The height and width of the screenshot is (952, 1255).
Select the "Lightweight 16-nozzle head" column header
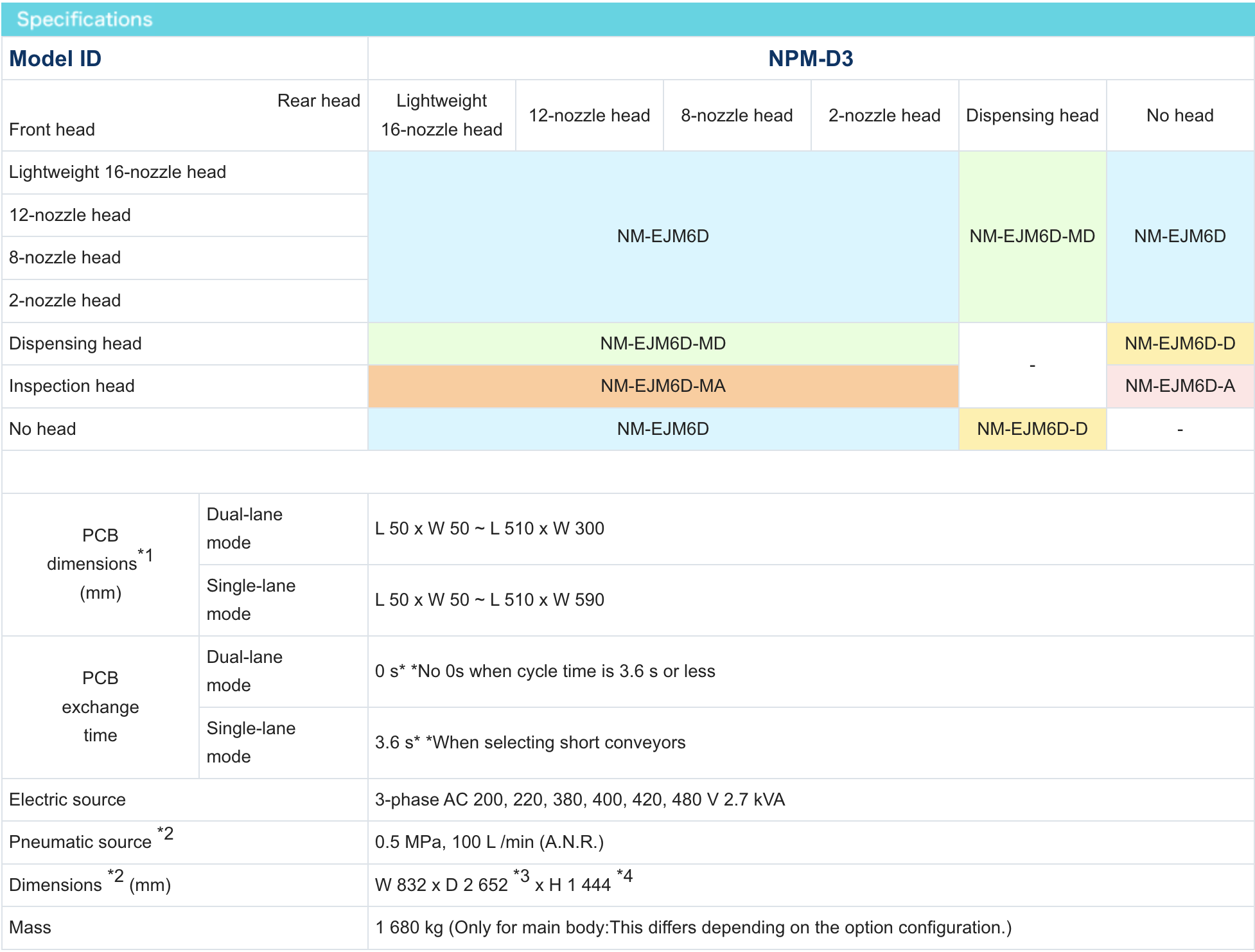pos(442,115)
